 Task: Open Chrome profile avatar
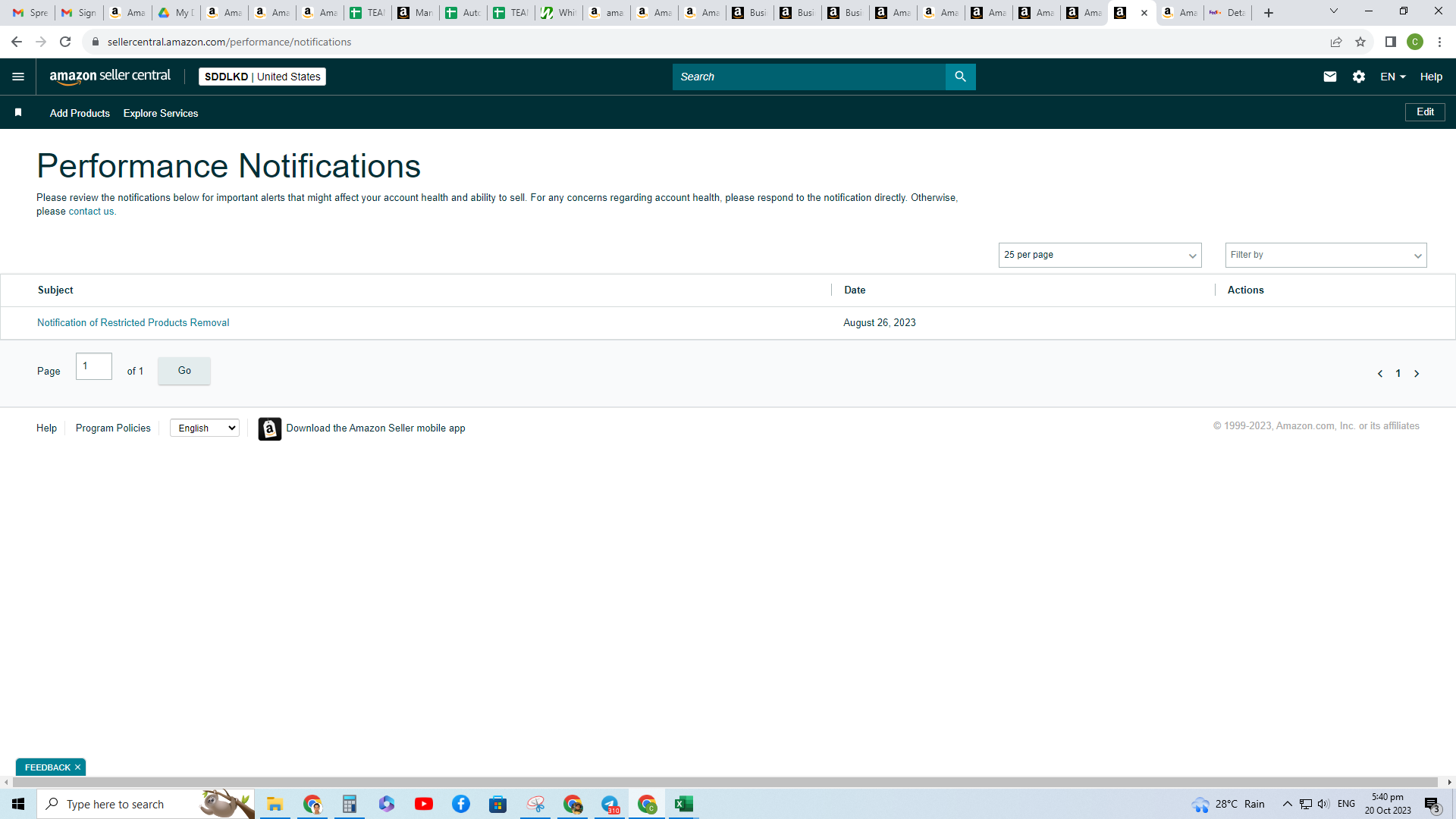(1414, 42)
